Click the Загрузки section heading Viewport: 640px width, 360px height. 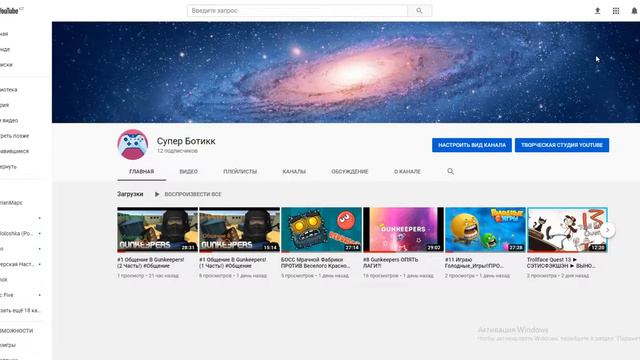tap(130, 194)
